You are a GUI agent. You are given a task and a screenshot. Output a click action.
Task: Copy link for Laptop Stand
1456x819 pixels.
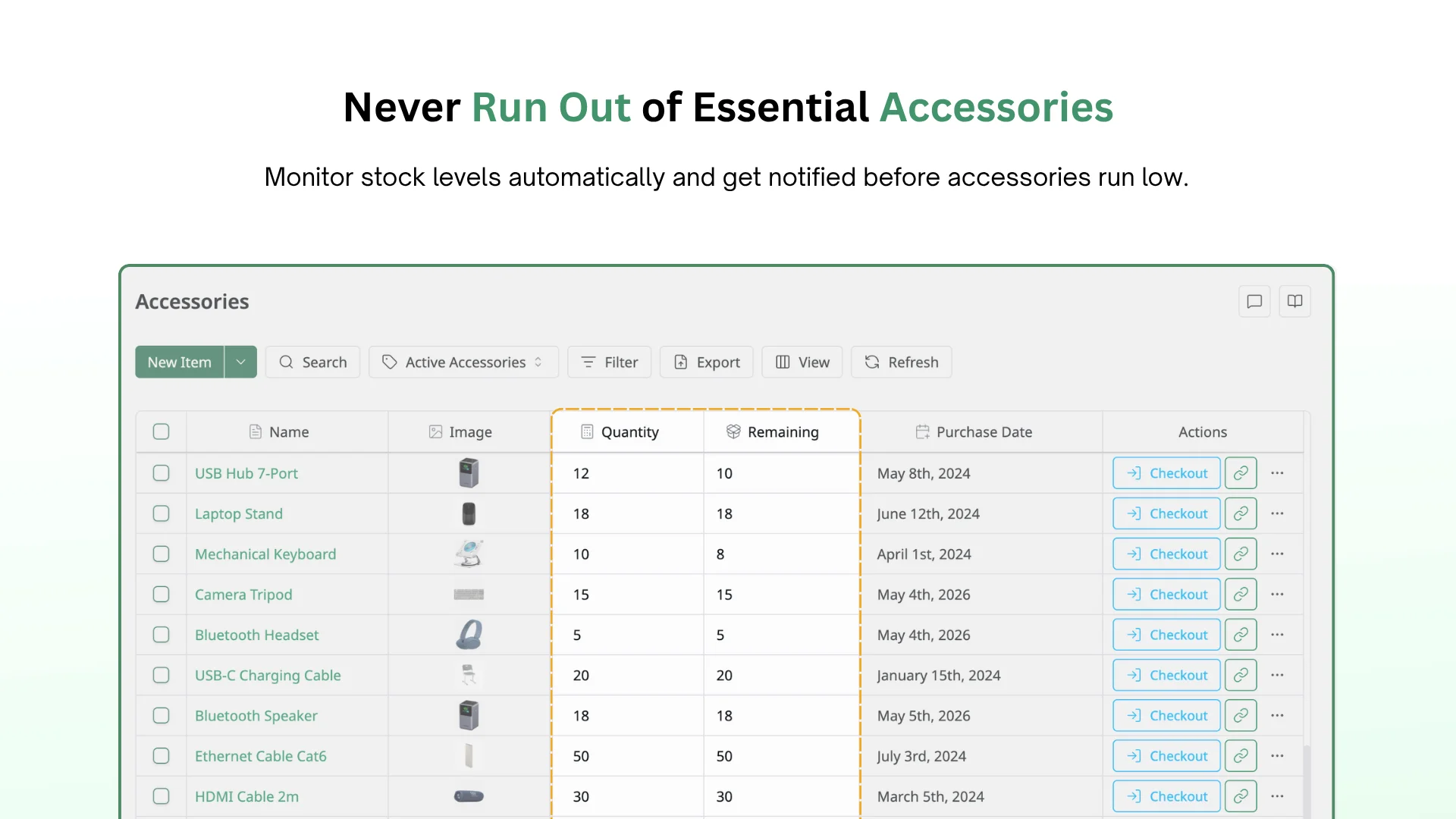point(1241,513)
